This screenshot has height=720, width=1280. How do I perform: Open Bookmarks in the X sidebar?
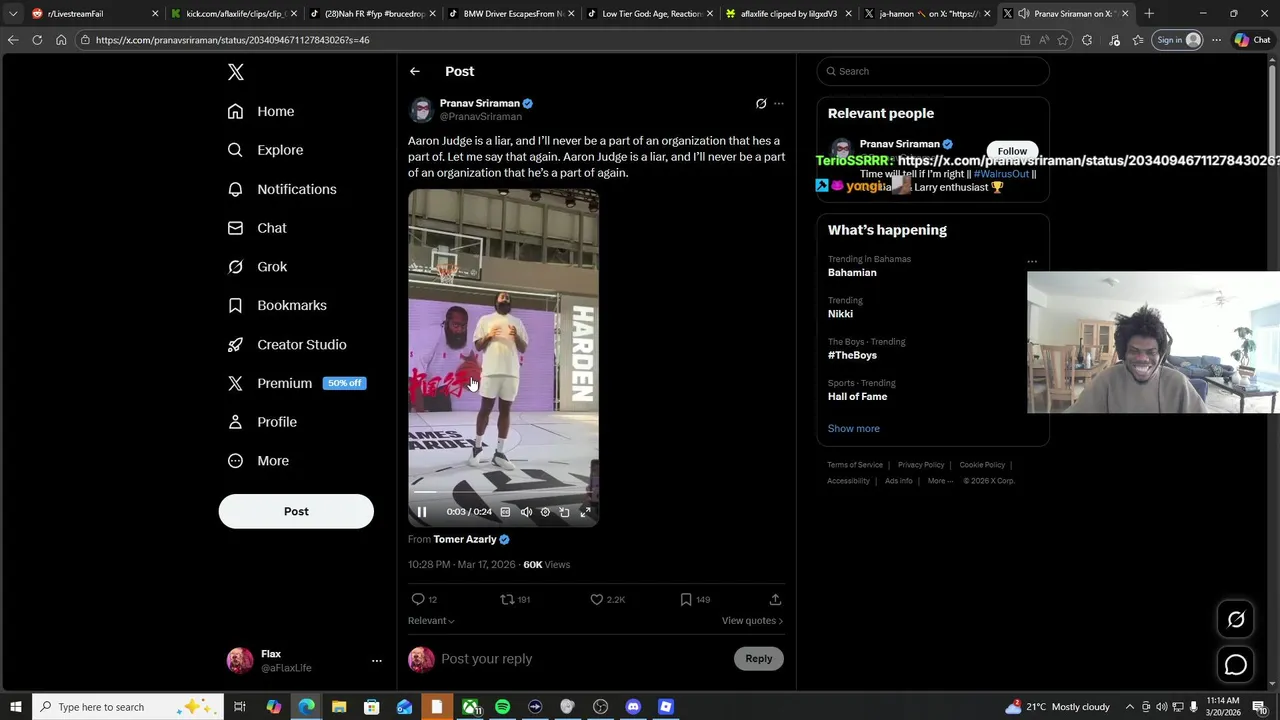[277, 305]
